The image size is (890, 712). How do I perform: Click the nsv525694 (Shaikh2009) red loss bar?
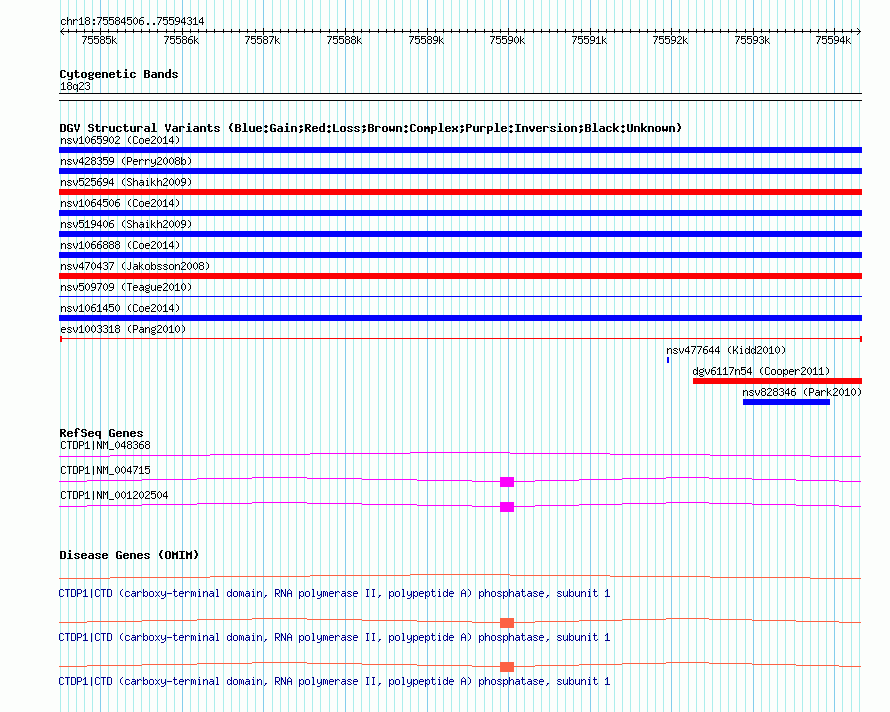460,192
